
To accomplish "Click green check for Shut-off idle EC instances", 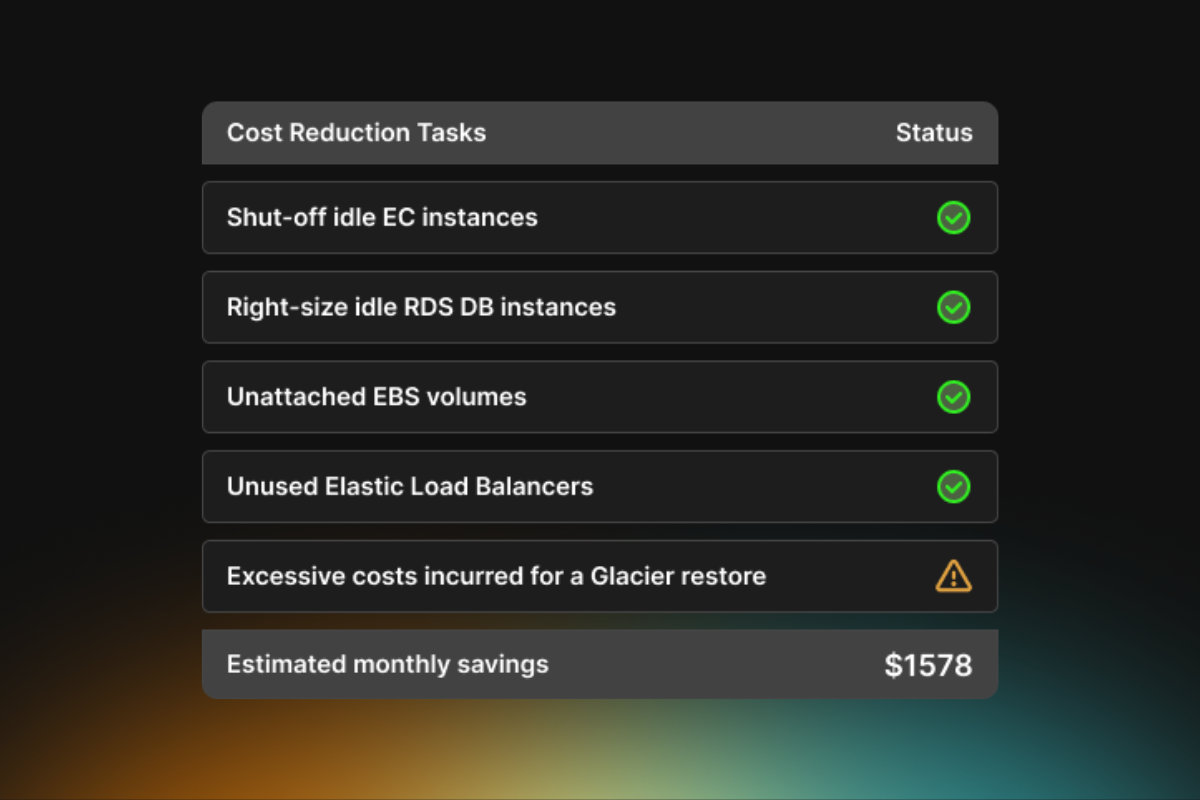I will pyautogui.click(x=953, y=217).
